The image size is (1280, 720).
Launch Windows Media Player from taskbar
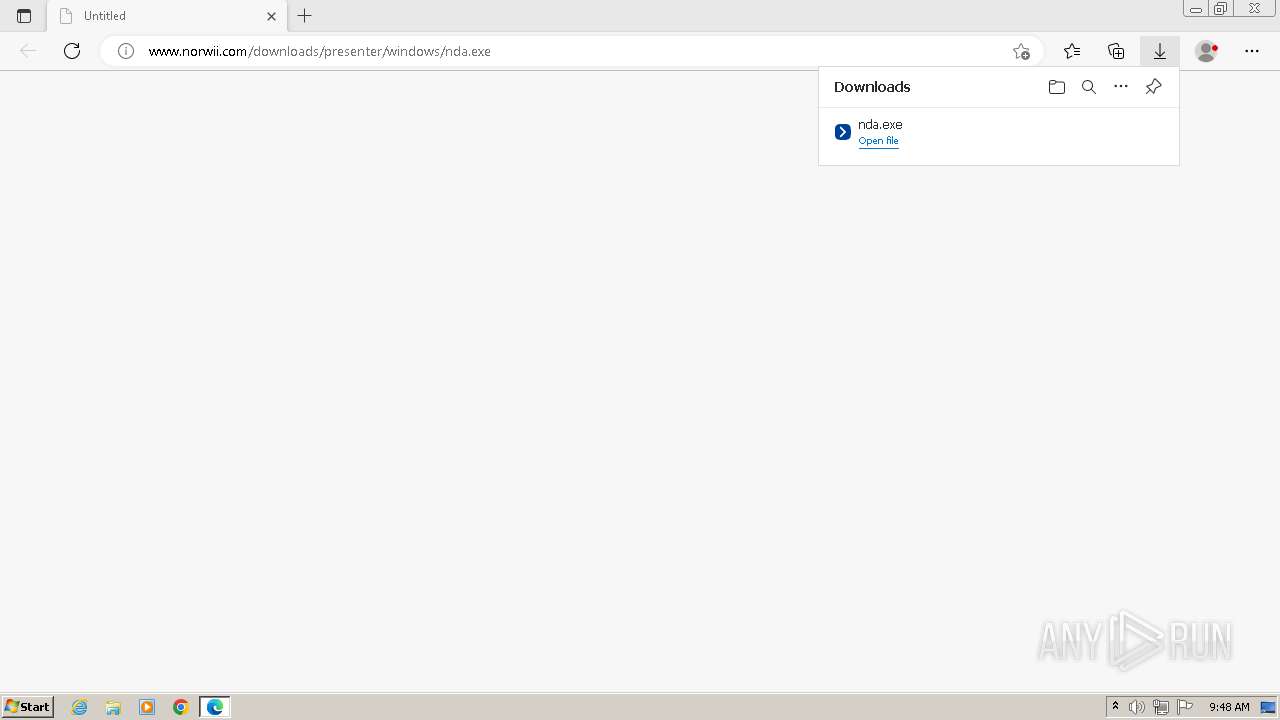tap(147, 707)
